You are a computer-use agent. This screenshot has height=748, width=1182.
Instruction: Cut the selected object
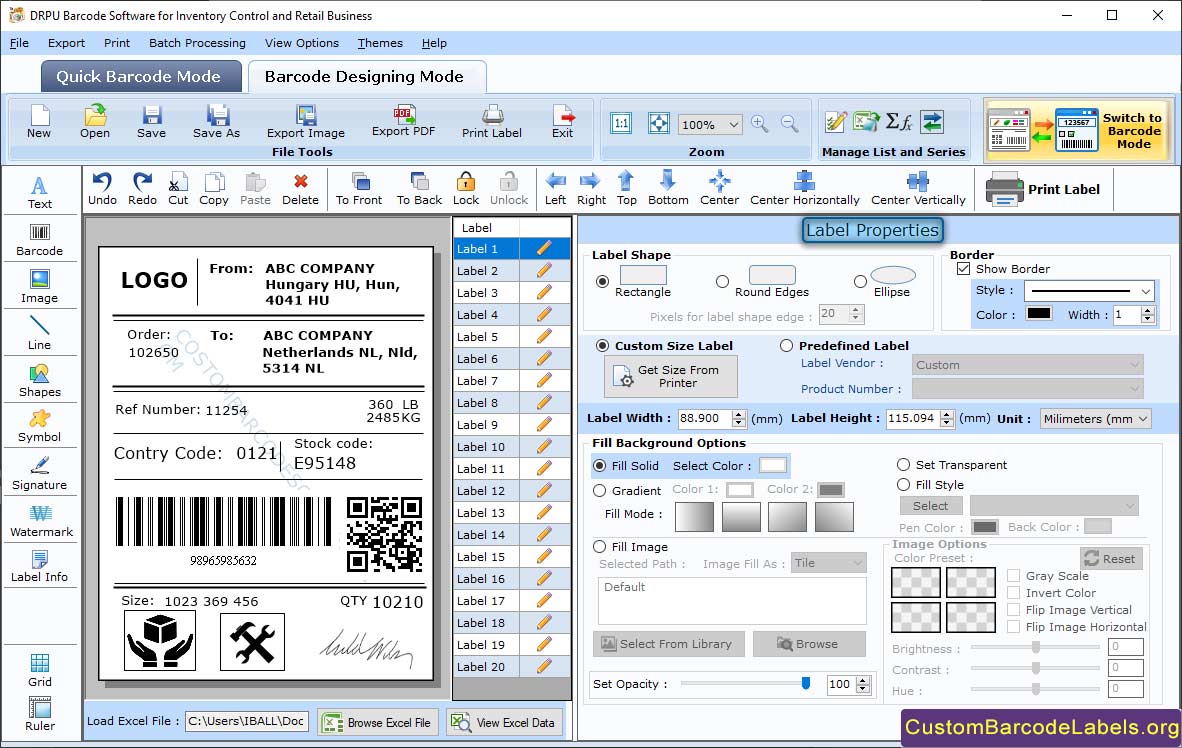pos(178,189)
